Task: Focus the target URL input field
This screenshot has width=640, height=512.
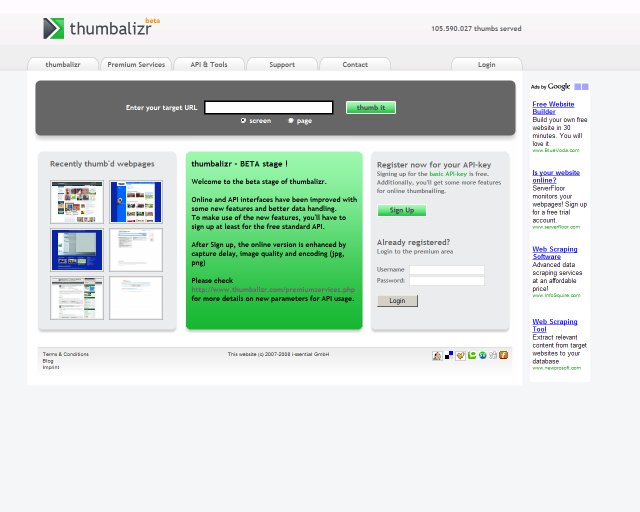Action: [269, 107]
